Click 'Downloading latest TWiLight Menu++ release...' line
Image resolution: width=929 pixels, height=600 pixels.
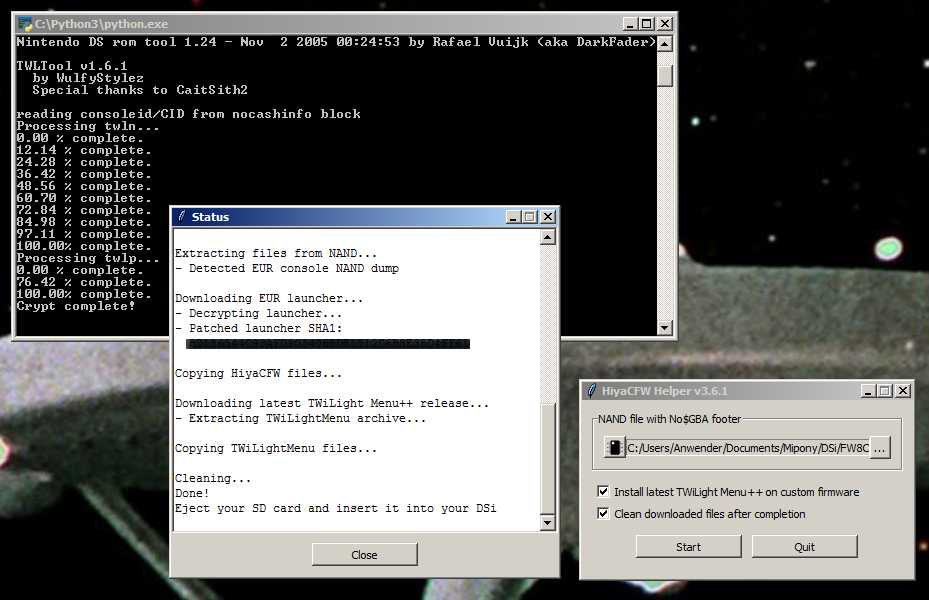pos(332,403)
